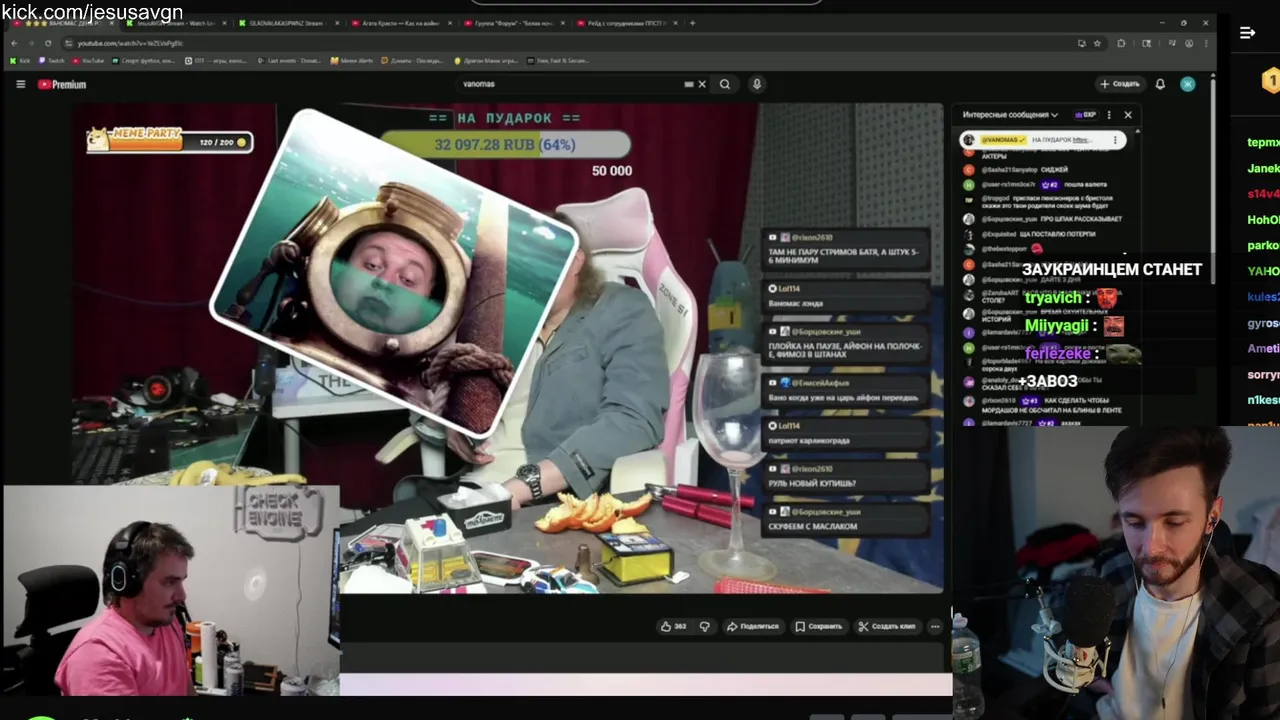Click the 'Создать' create button
Screen dimensions: 1280x720
click(1119, 84)
